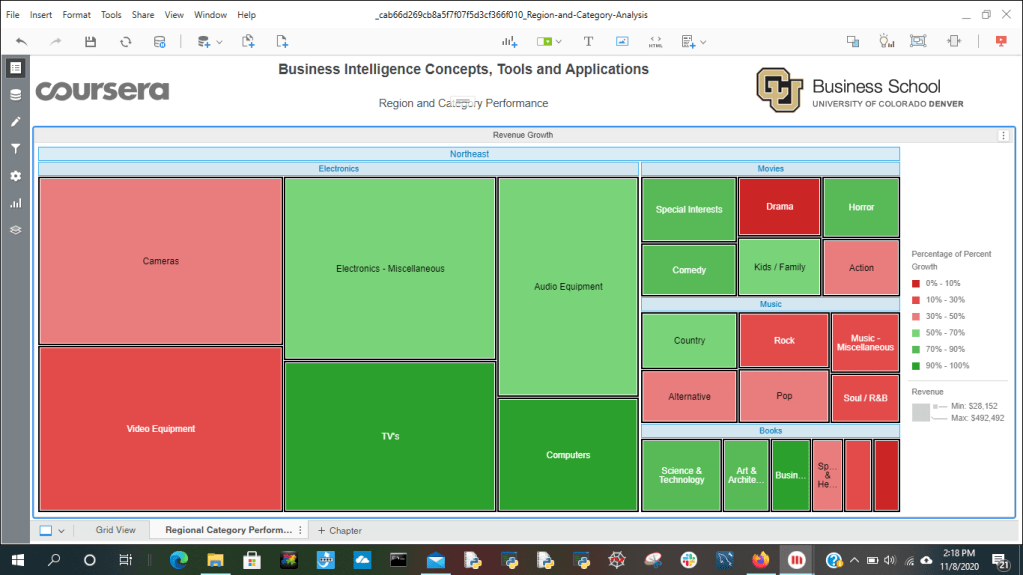
Task: Click the 90% - 100% legend color swatch
Action: 916,364
